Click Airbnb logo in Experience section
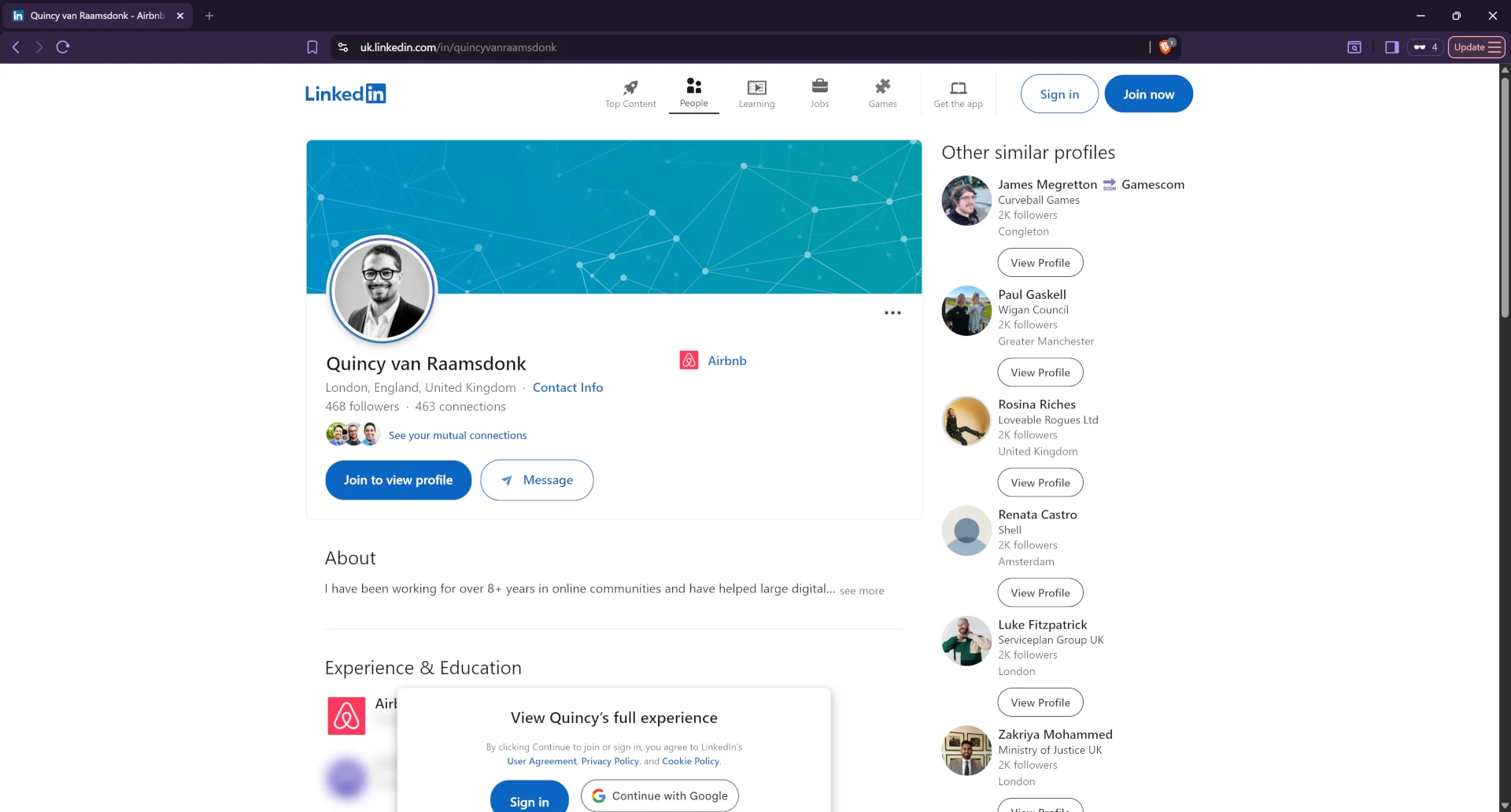1511x812 pixels. 346,716
